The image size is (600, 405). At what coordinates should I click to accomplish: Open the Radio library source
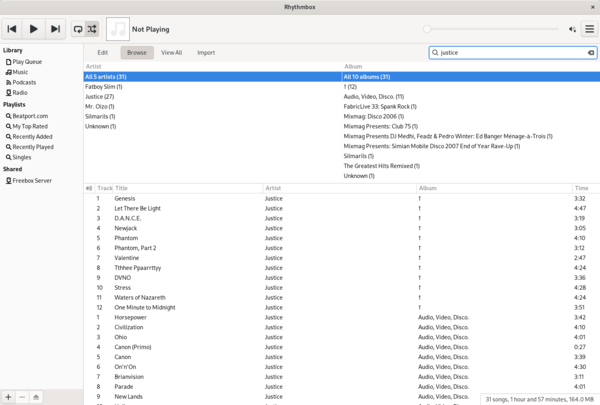coord(18,93)
